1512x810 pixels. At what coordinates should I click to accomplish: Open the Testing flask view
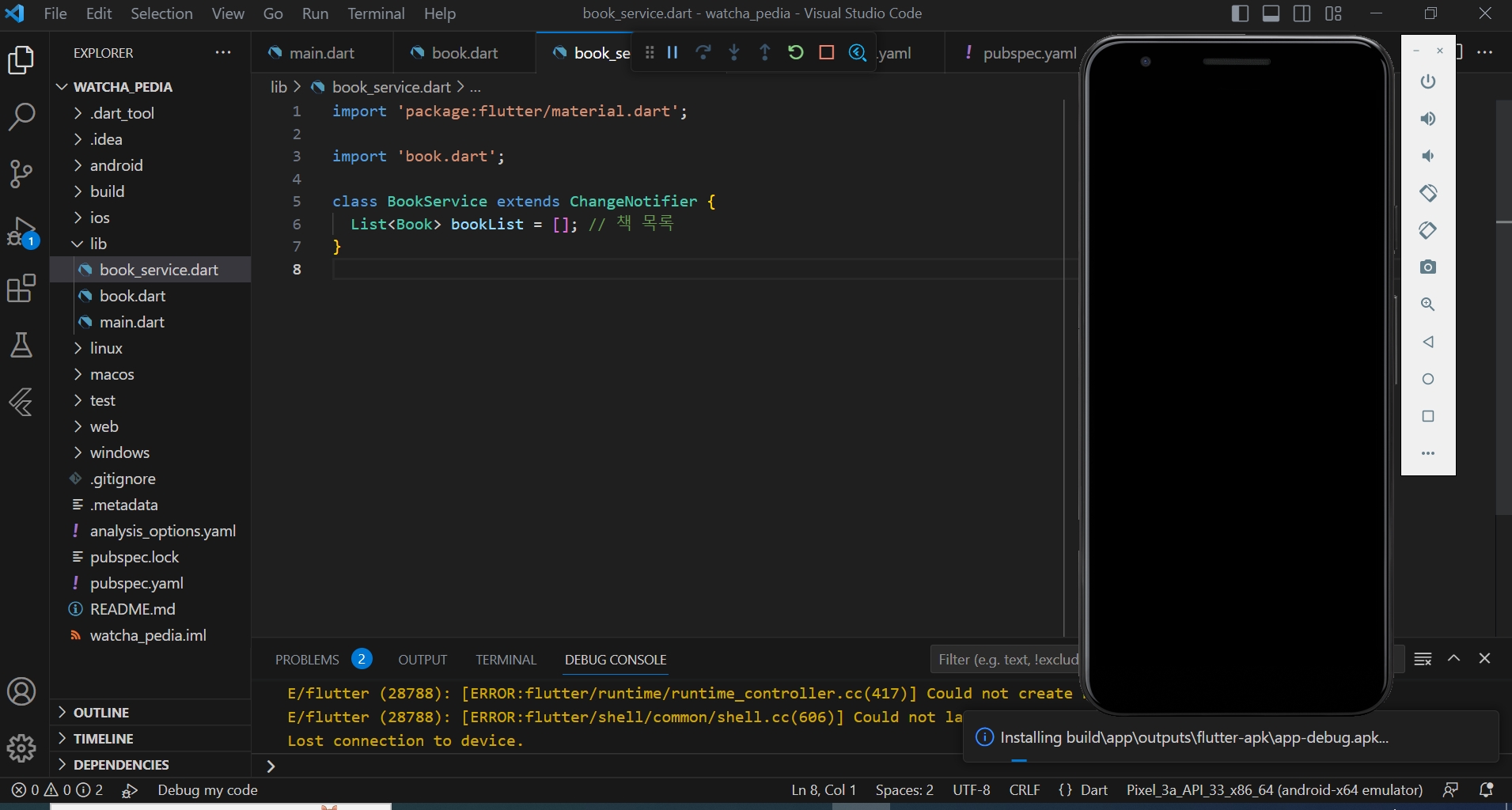[x=21, y=345]
